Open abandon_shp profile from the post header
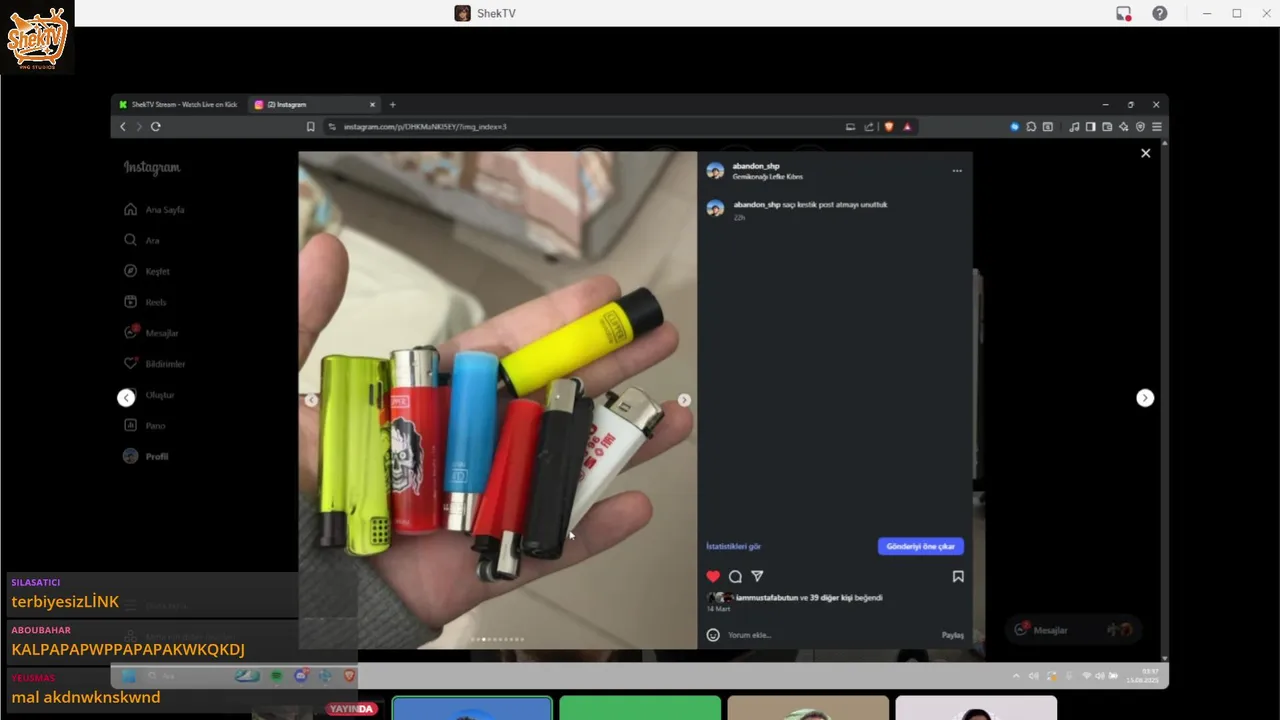This screenshot has width=1280, height=720. [756, 166]
